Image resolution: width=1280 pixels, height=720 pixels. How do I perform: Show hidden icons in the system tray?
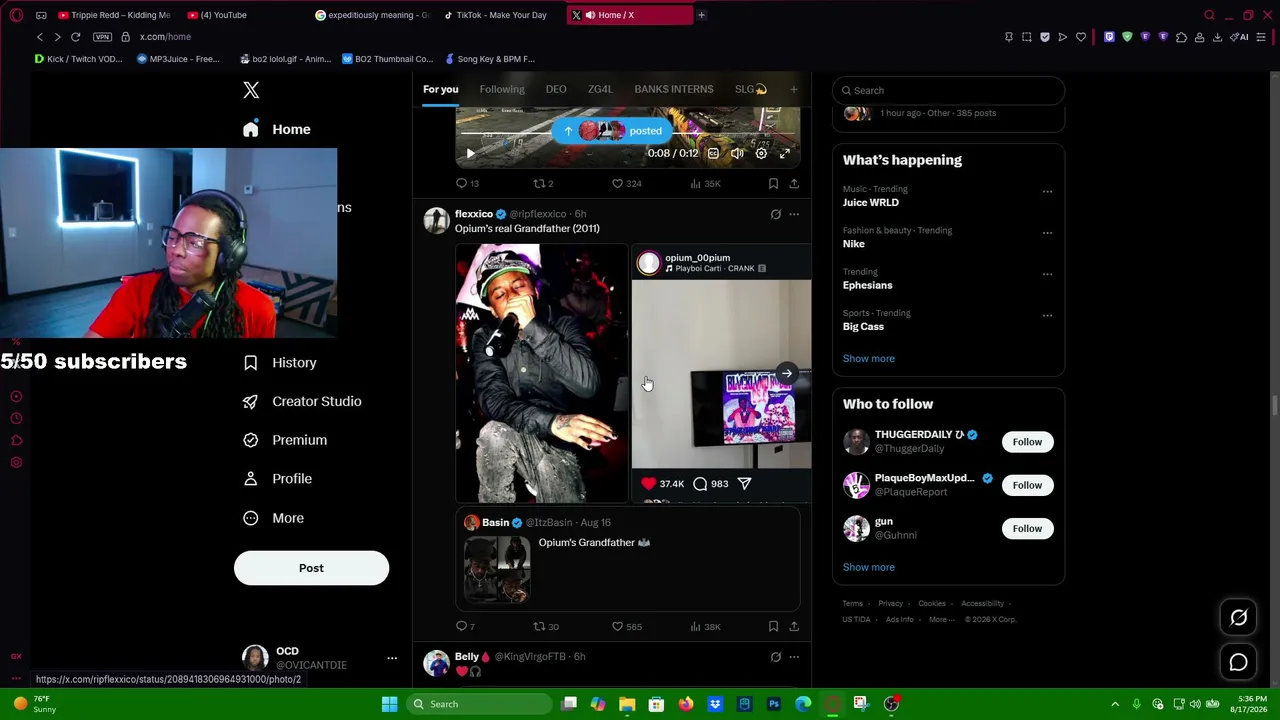pos(1115,704)
